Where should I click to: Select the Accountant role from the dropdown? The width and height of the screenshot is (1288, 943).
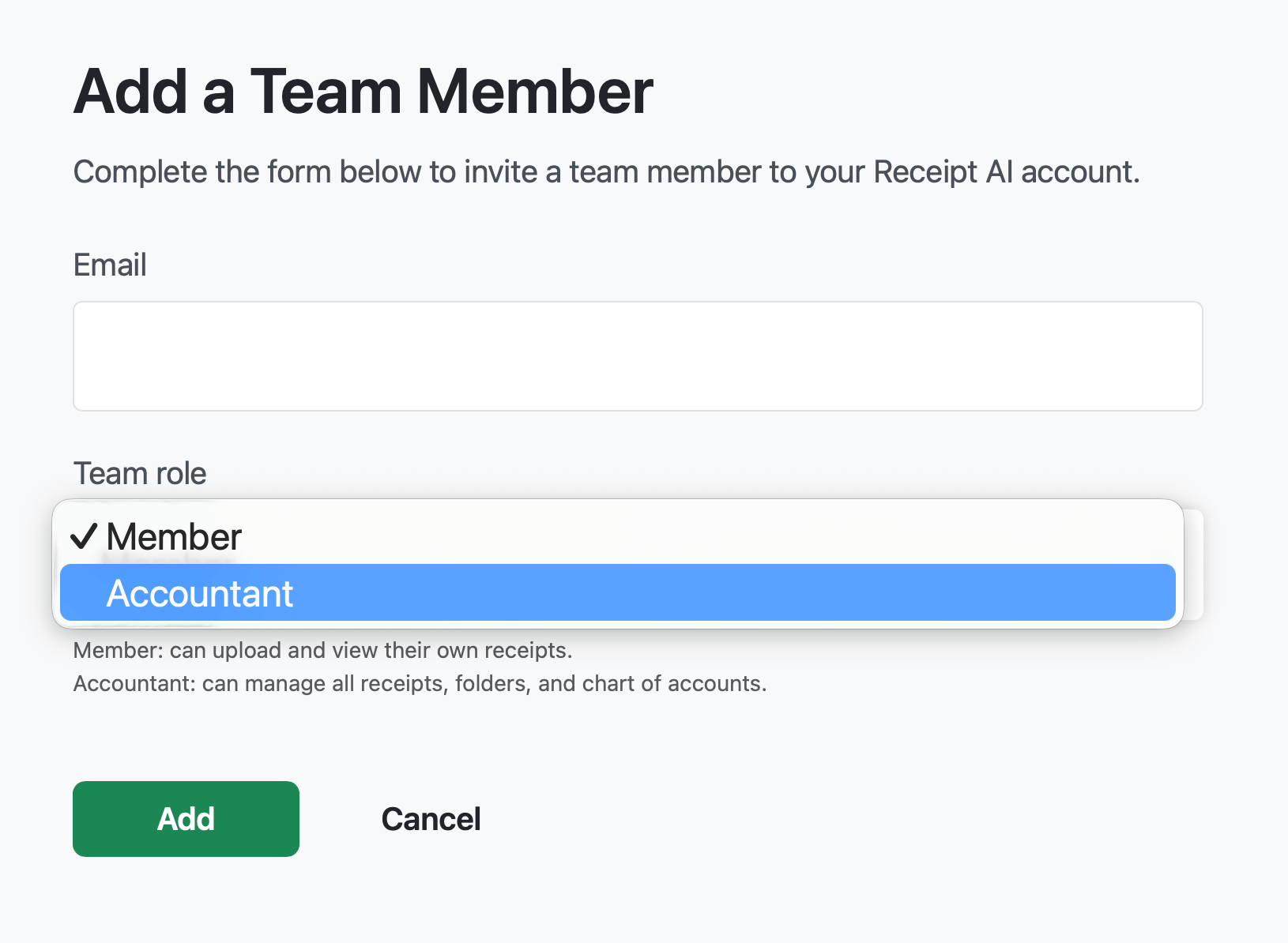pyautogui.click(x=199, y=593)
